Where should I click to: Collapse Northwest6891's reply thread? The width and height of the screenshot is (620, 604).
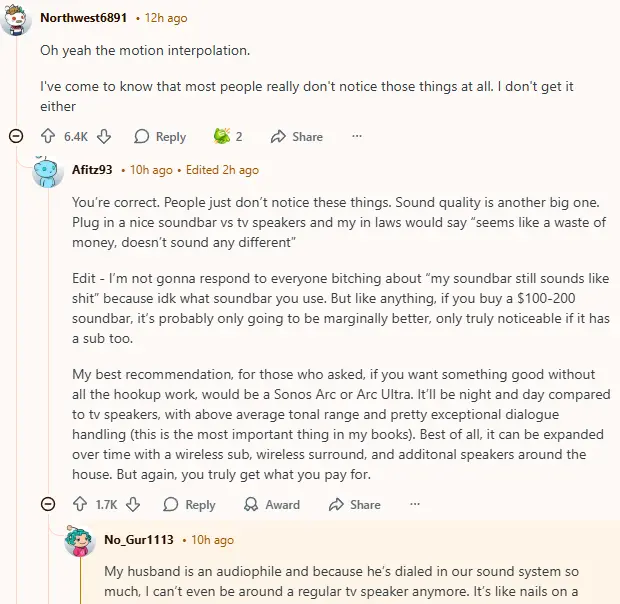(x=16, y=136)
